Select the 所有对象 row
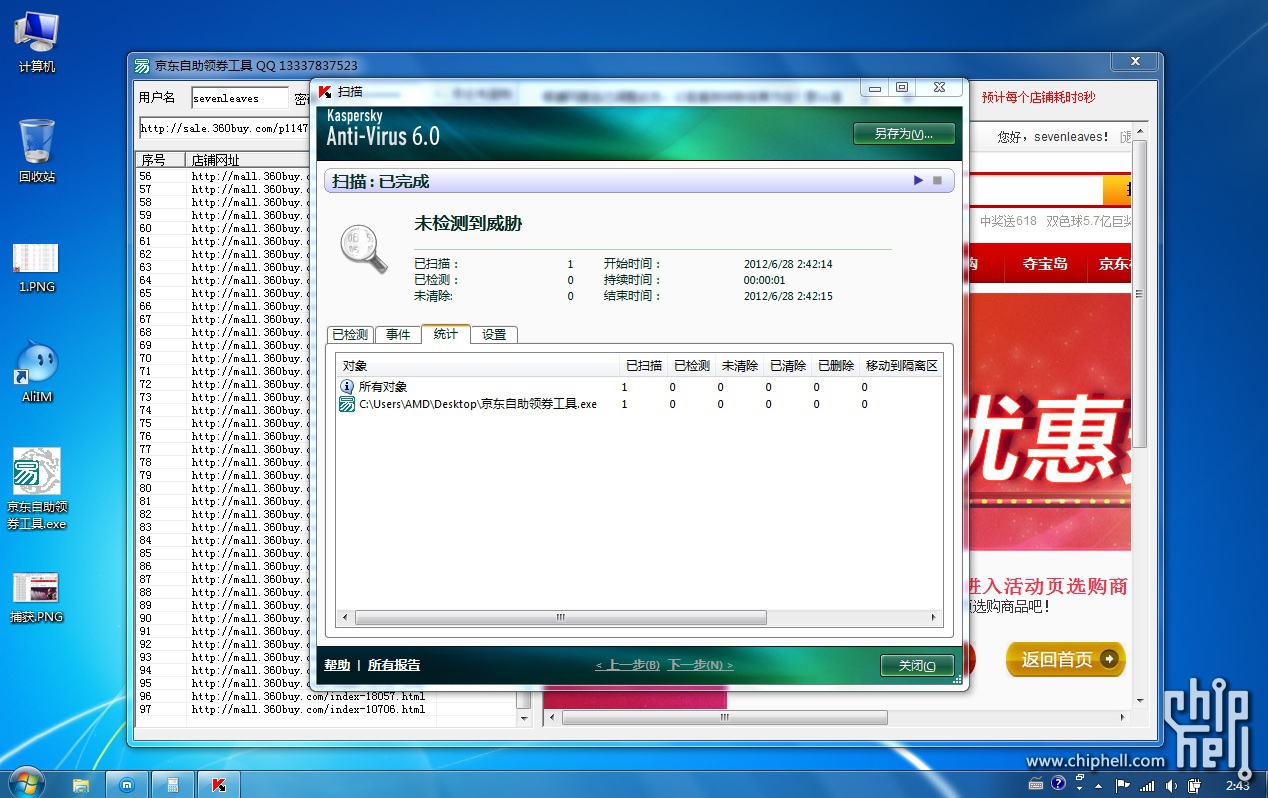Screen dimensions: 1268x798 [x=638, y=386]
